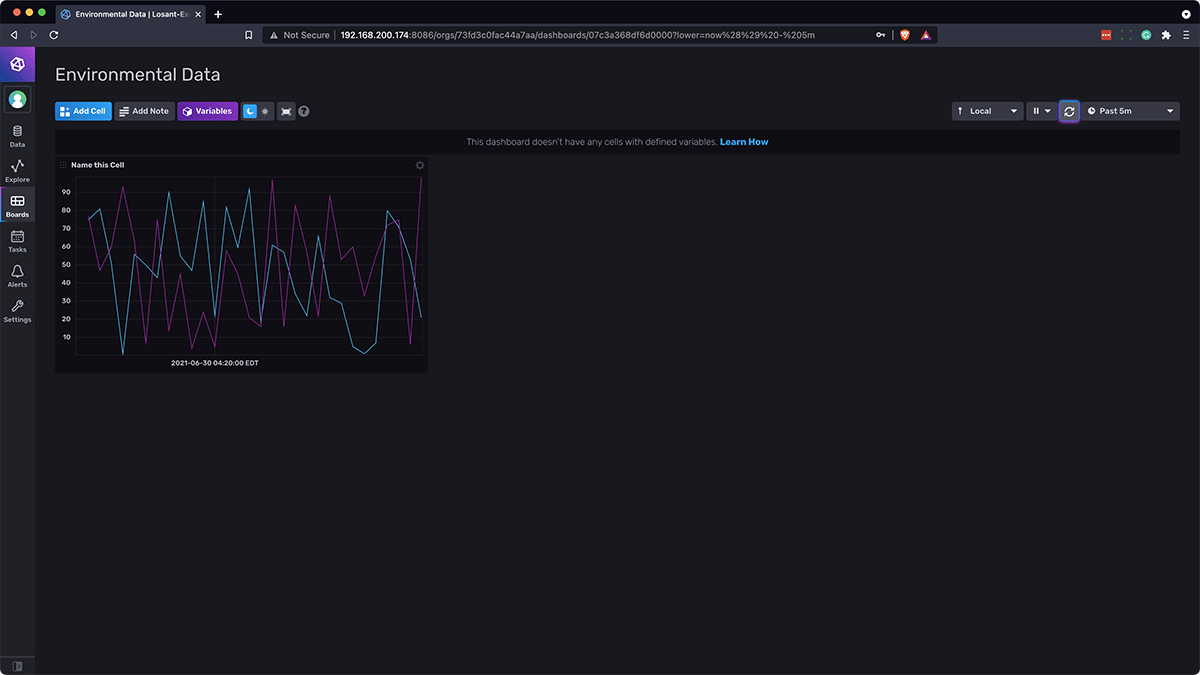Open Tasks from the sidebar
This screenshot has height=675, width=1200.
tap(17, 241)
